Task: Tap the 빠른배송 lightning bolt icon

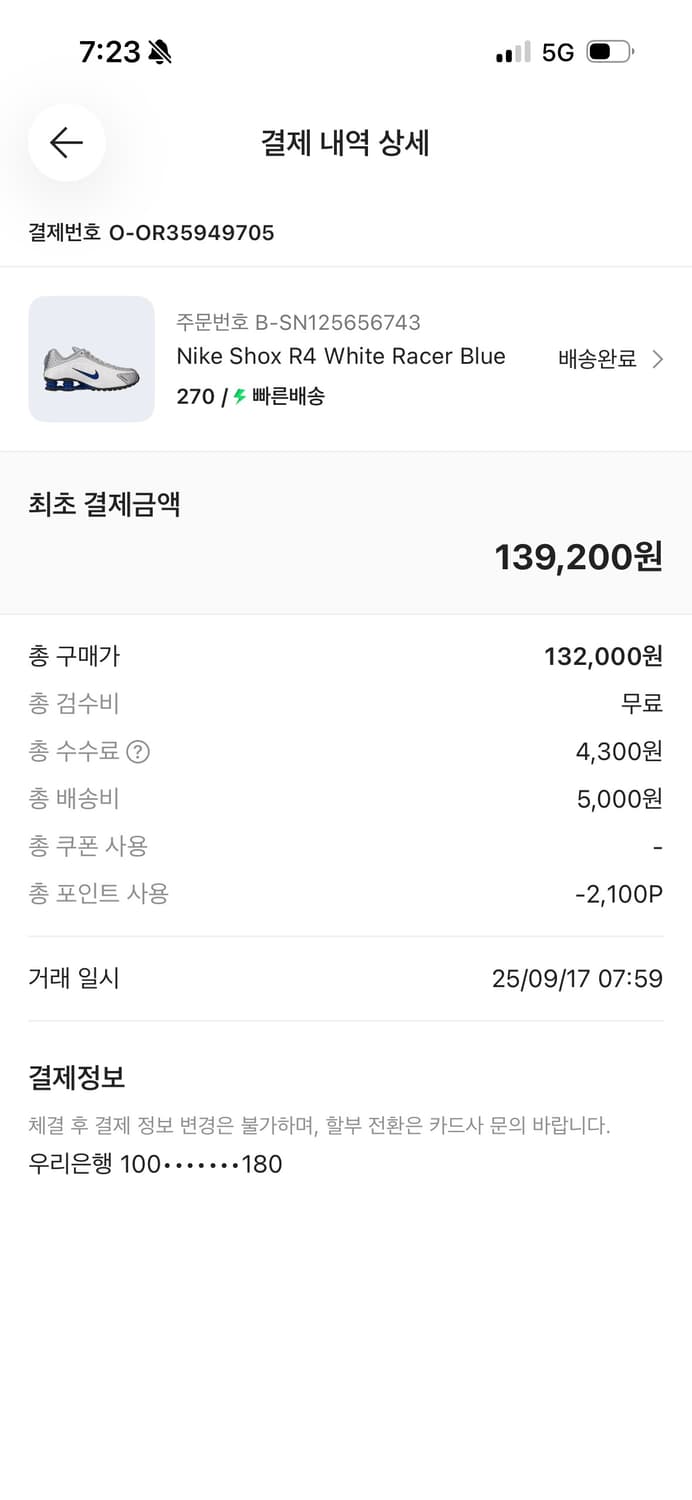Action: (240, 396)
